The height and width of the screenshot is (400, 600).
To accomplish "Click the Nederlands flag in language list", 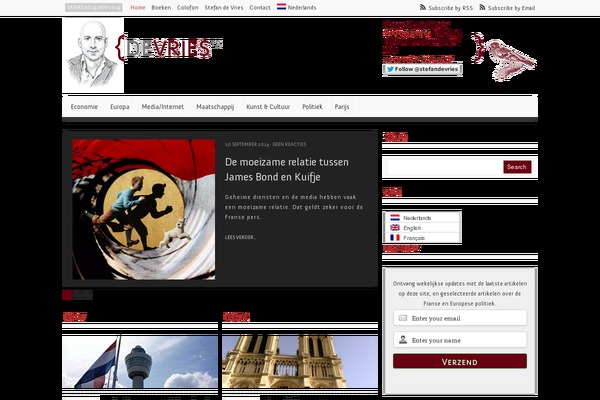I will pos(395,218).
